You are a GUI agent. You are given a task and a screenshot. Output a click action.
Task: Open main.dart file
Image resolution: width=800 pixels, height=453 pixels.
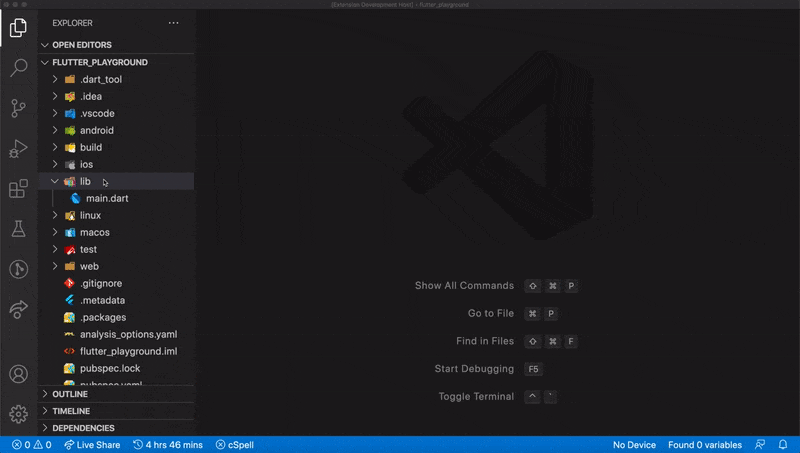[116, 198]
